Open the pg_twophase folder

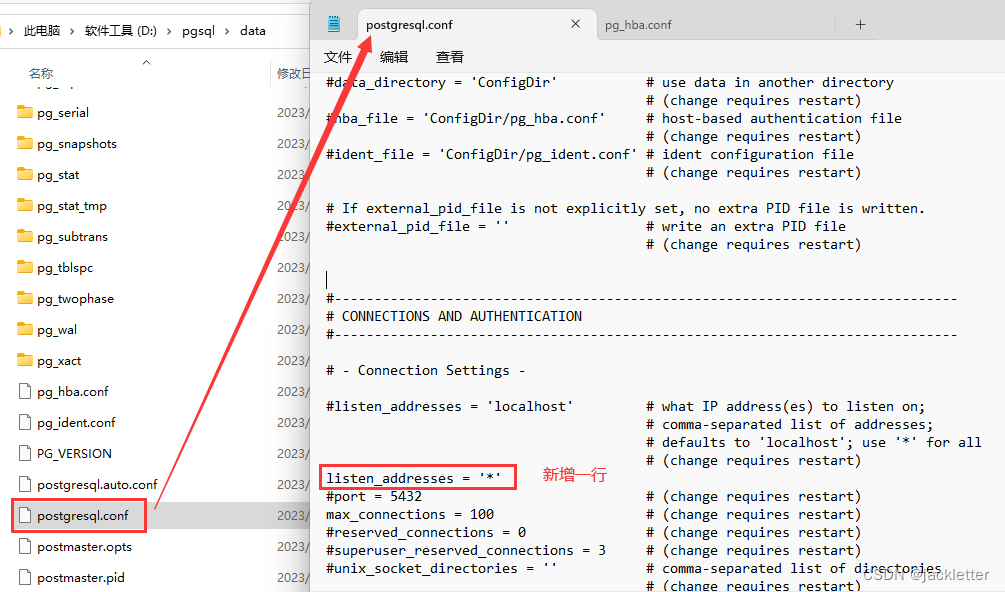[70, 298]
